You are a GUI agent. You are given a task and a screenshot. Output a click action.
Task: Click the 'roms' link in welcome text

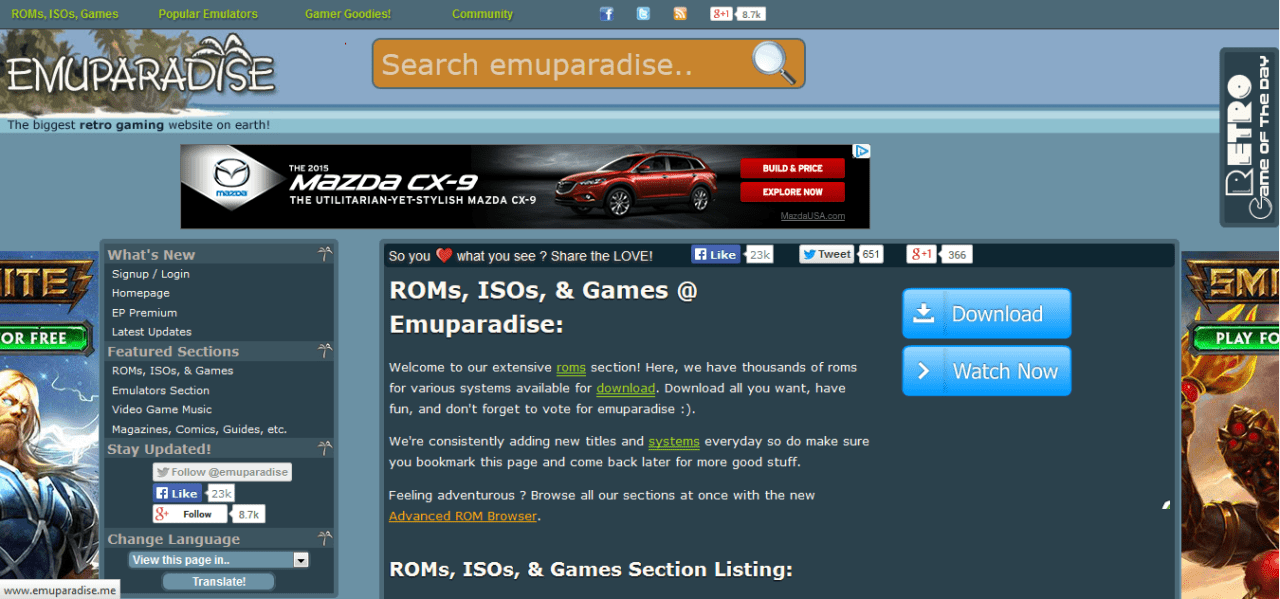[571, 367]
